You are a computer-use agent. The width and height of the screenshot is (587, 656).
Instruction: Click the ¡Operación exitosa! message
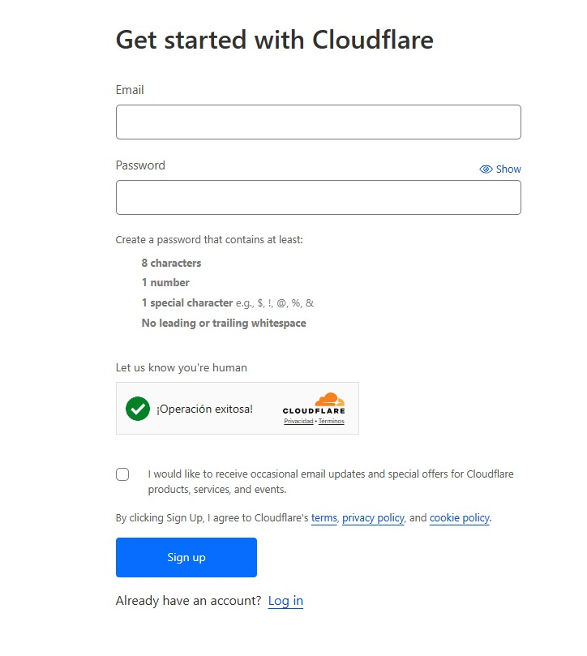pyautogui.click(x=205, y=409)
